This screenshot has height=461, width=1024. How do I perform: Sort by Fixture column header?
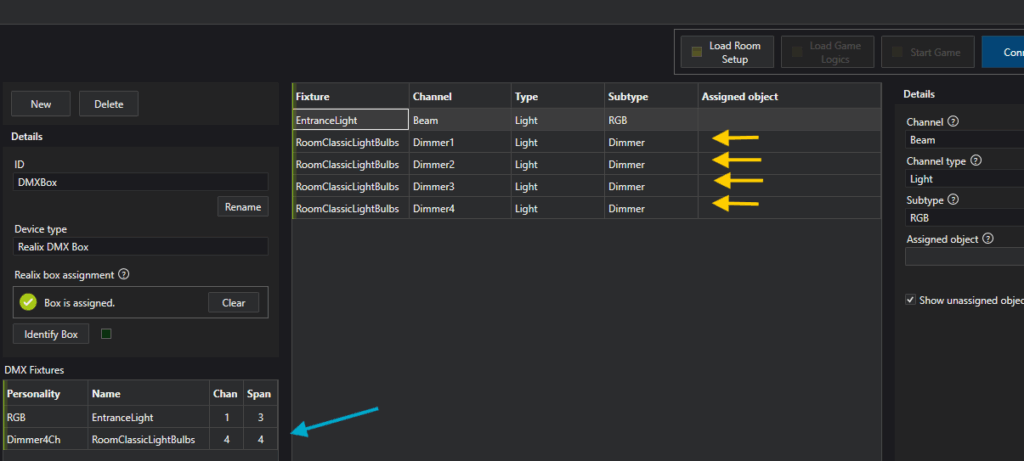(351, 97)
